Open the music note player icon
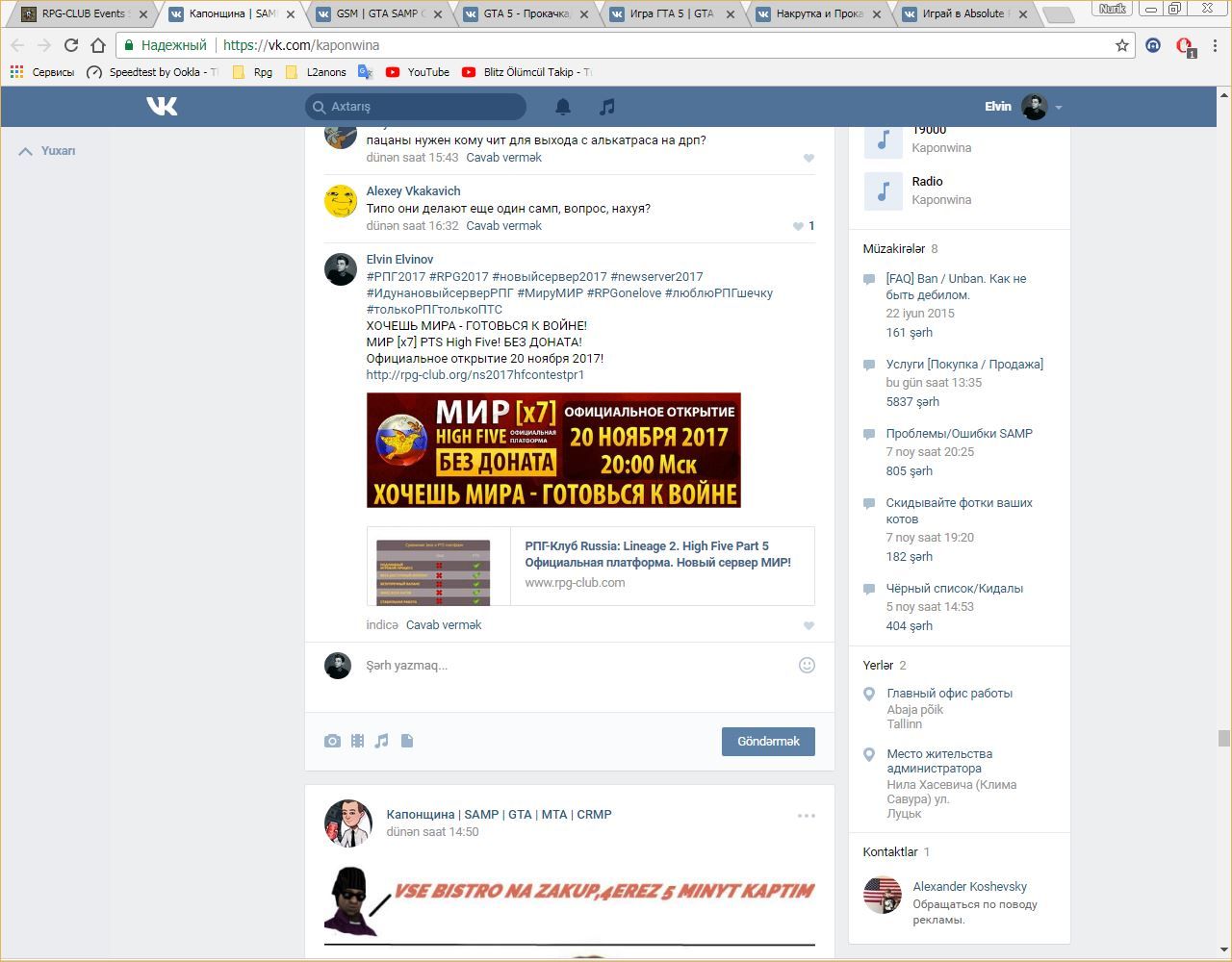Image resolution: width=1232 pixels, height=962 pixels. [606, 107]
